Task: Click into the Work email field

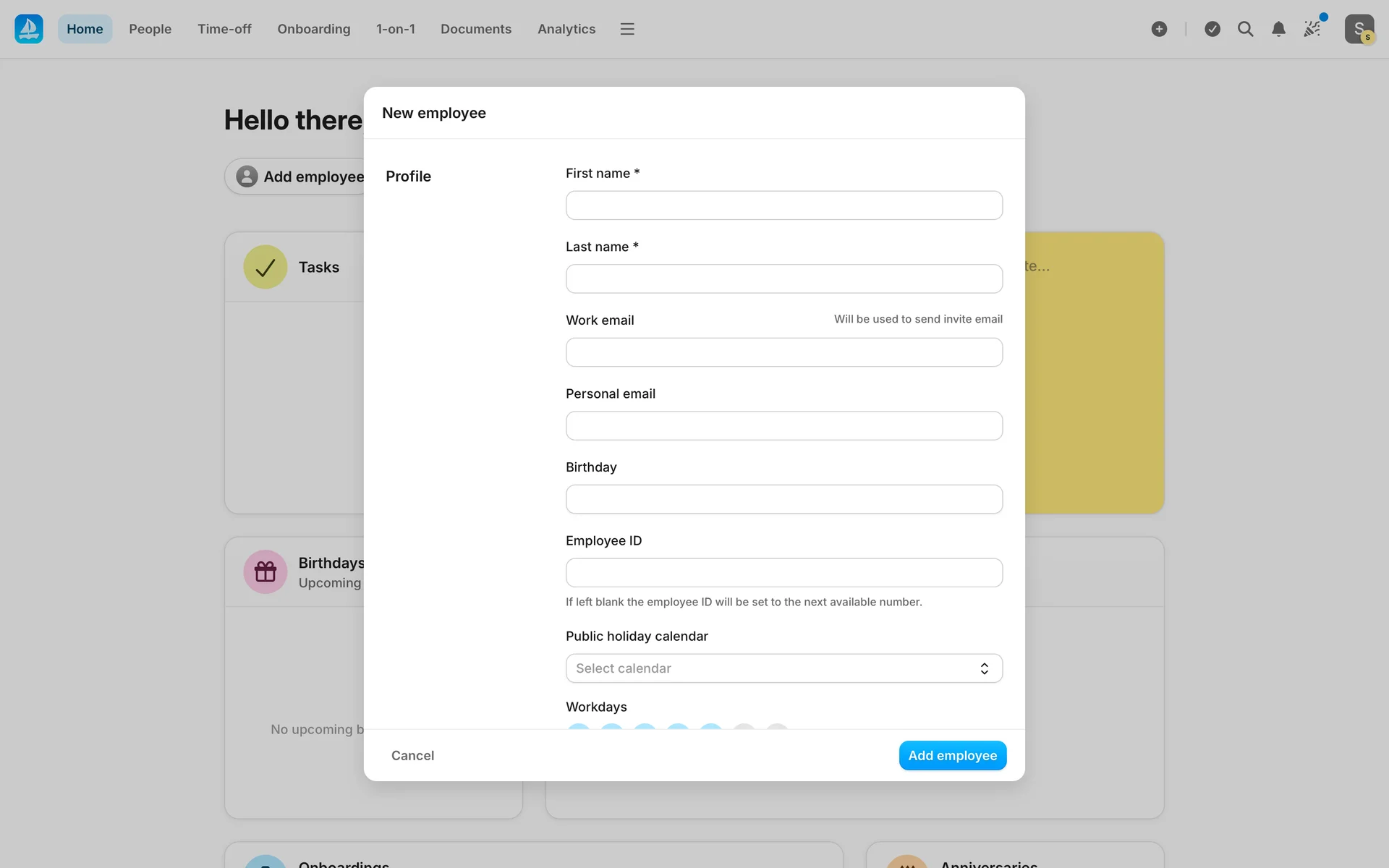Action: (x=783, y=352)
